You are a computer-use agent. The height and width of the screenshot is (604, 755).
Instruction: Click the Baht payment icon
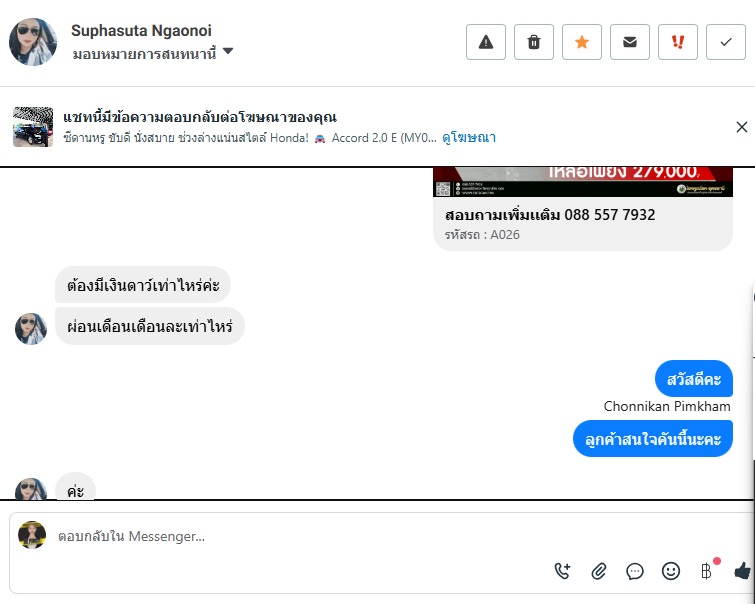click(x=706, y=571)
